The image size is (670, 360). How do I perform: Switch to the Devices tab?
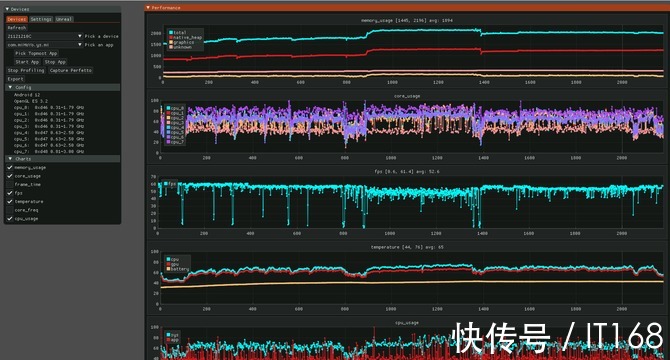(x=17, y=19)
